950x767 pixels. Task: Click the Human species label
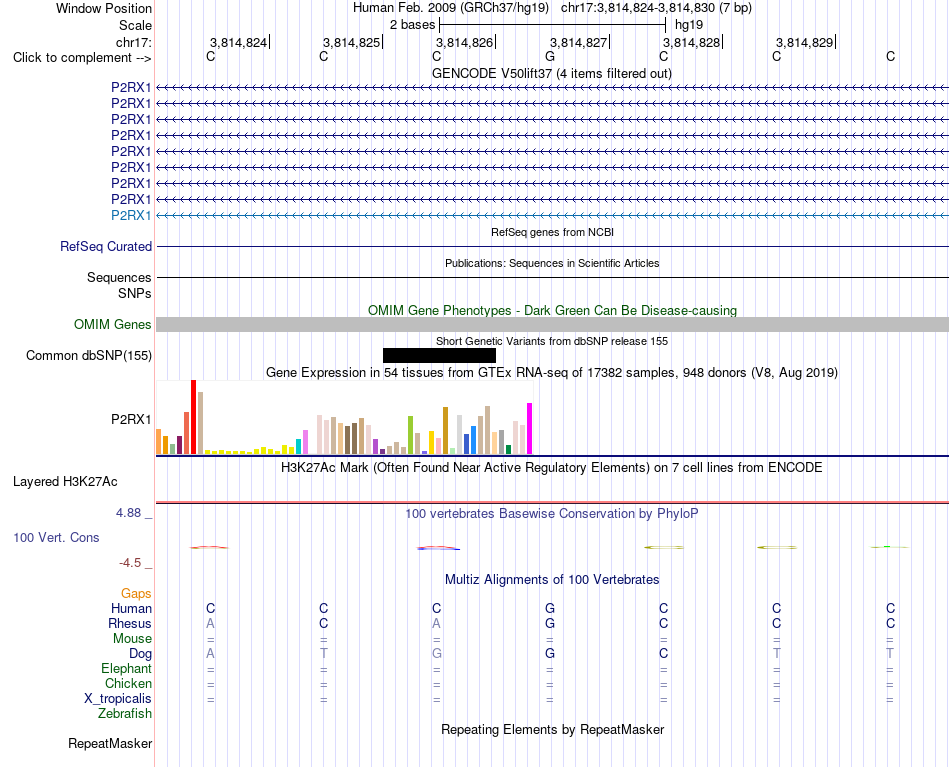point(131,608)
